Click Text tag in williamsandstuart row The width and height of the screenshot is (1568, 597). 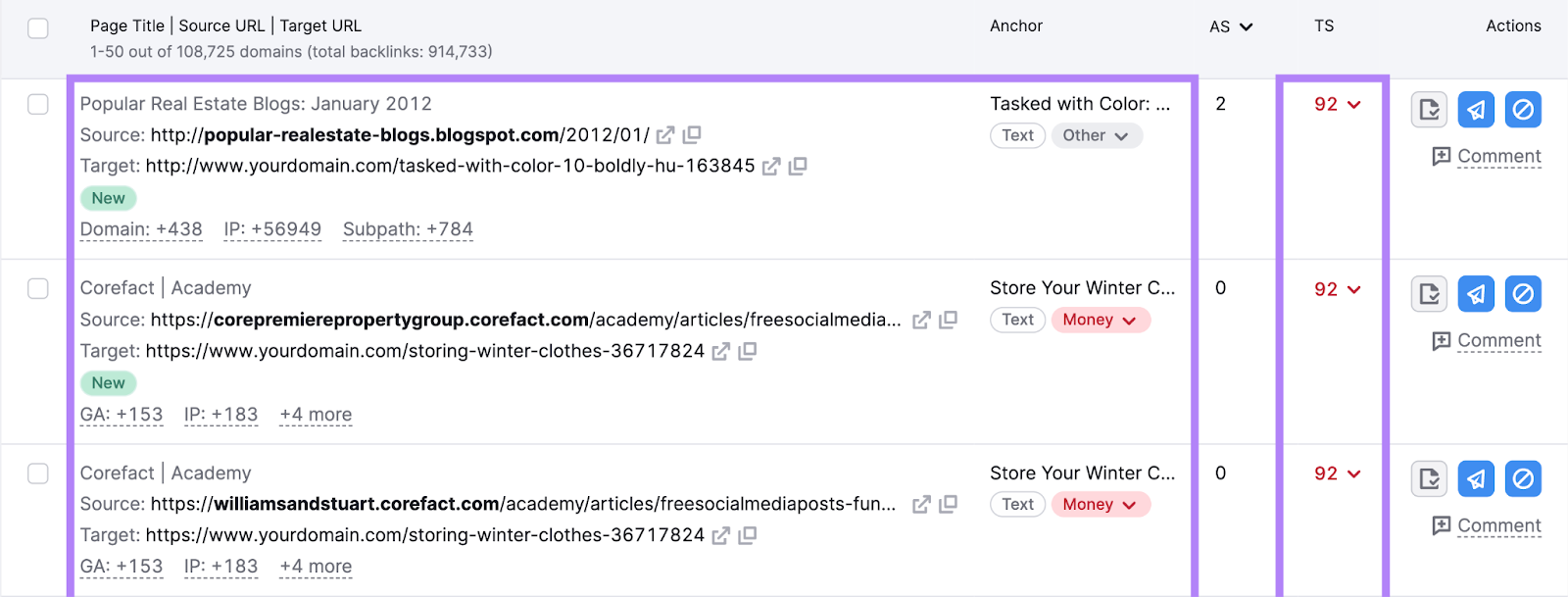1017,504
